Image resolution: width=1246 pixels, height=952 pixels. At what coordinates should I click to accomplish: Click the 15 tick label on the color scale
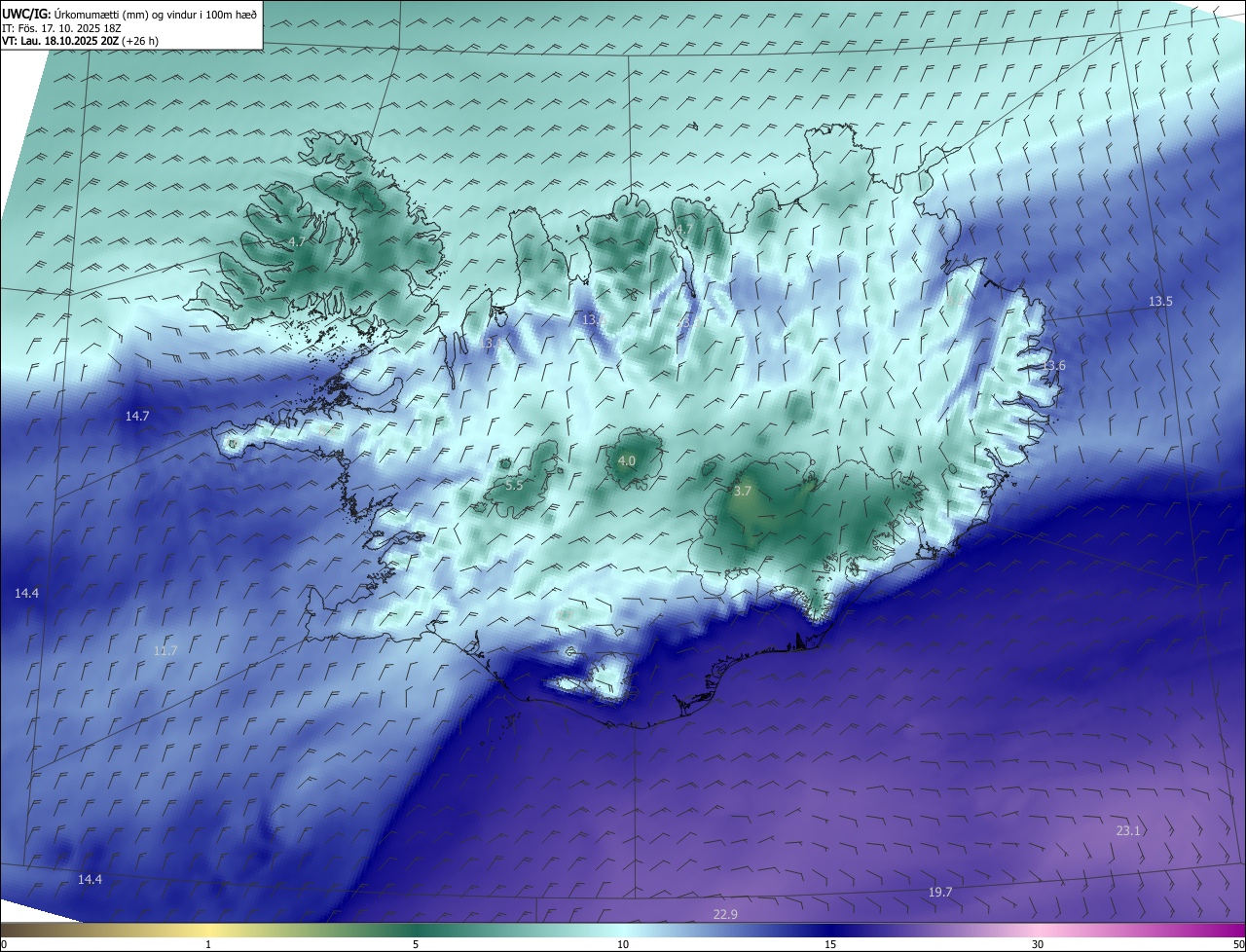click(x=830, y=944)
